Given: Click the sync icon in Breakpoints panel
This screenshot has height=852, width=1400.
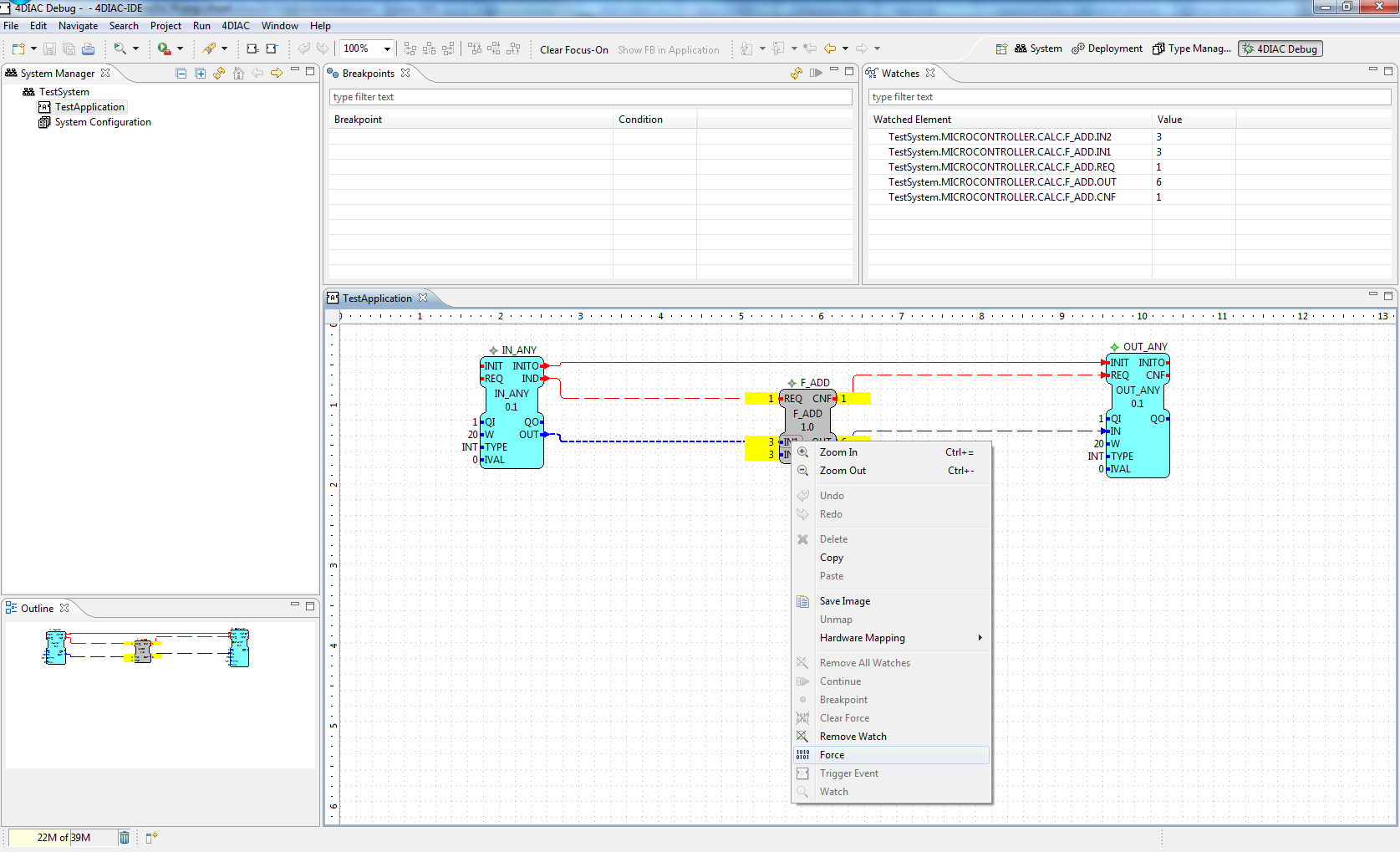Looking at the screenshot, I should tap(797, 74).
